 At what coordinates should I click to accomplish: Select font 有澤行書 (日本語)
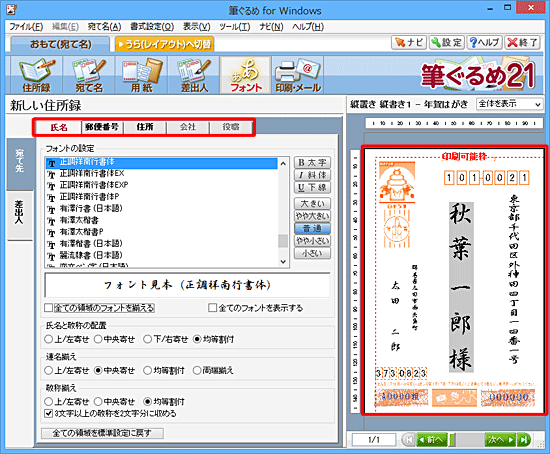(x=162, y=209)
